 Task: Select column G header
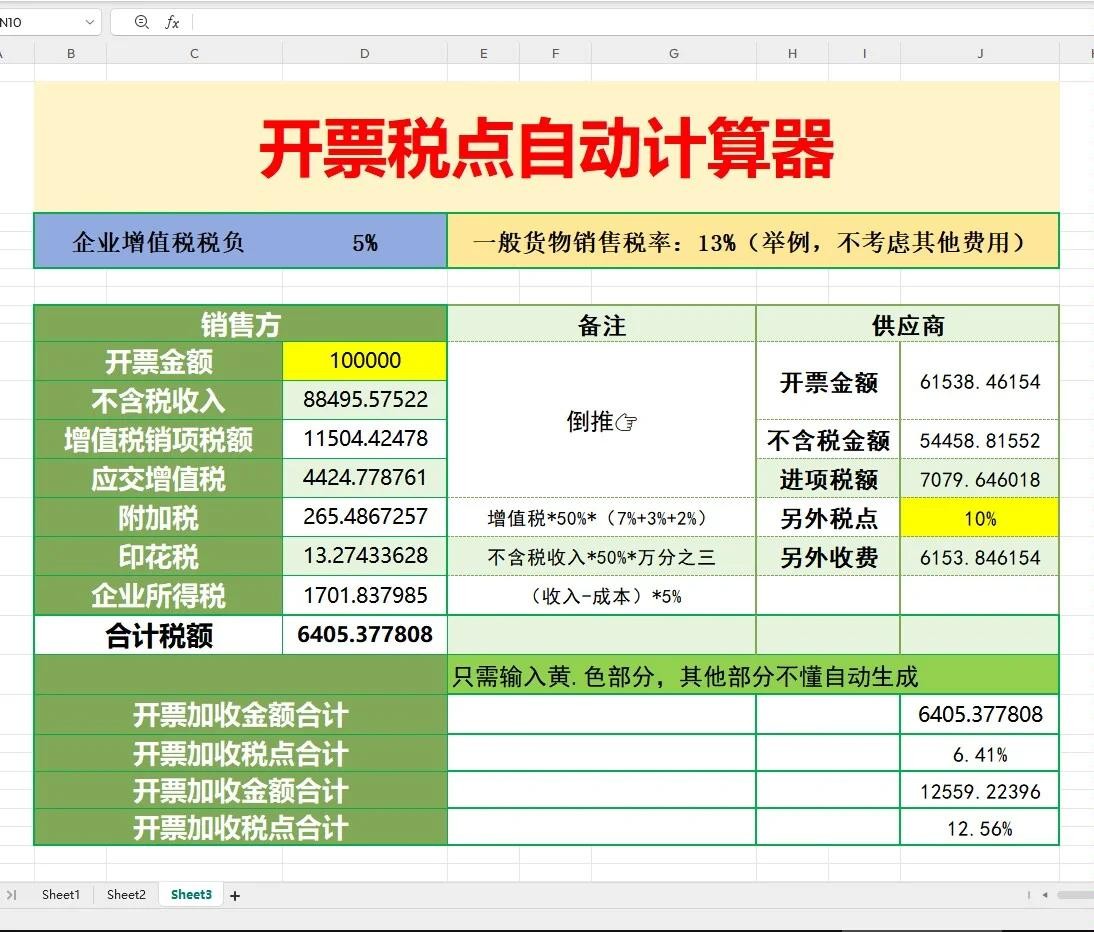(673, 54)
